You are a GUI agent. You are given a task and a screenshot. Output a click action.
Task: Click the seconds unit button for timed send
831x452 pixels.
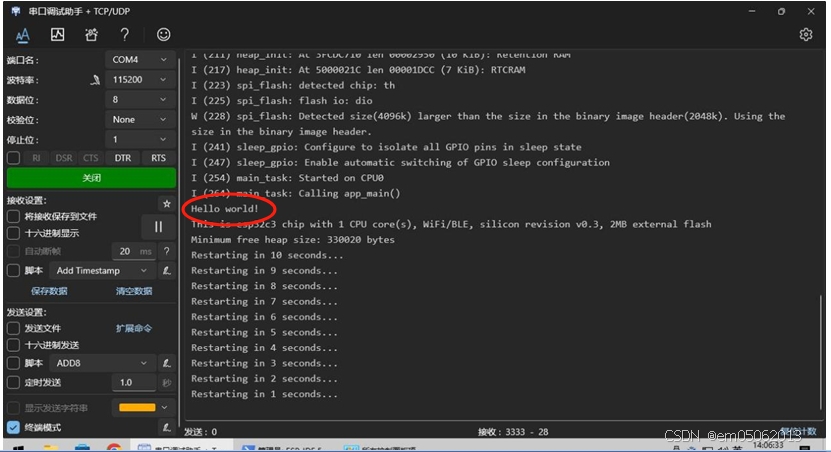click(166, 383)
